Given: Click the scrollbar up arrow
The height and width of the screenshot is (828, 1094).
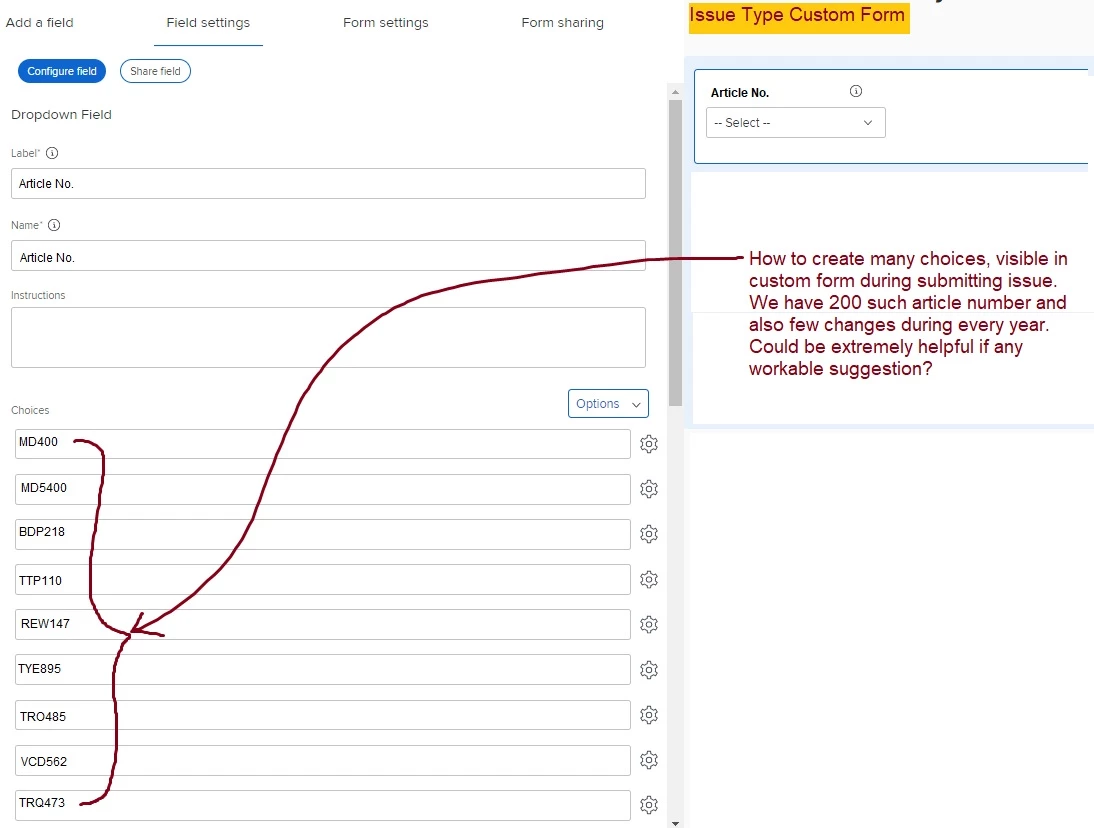Looking at the screenshot, I should [x=675, y=91].
